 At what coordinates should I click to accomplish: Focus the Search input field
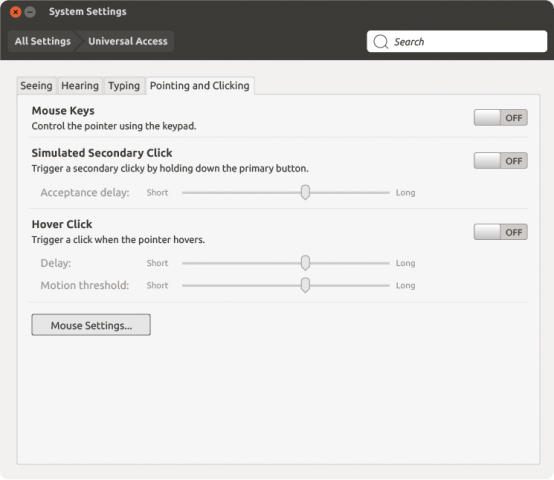coord(457,41)
